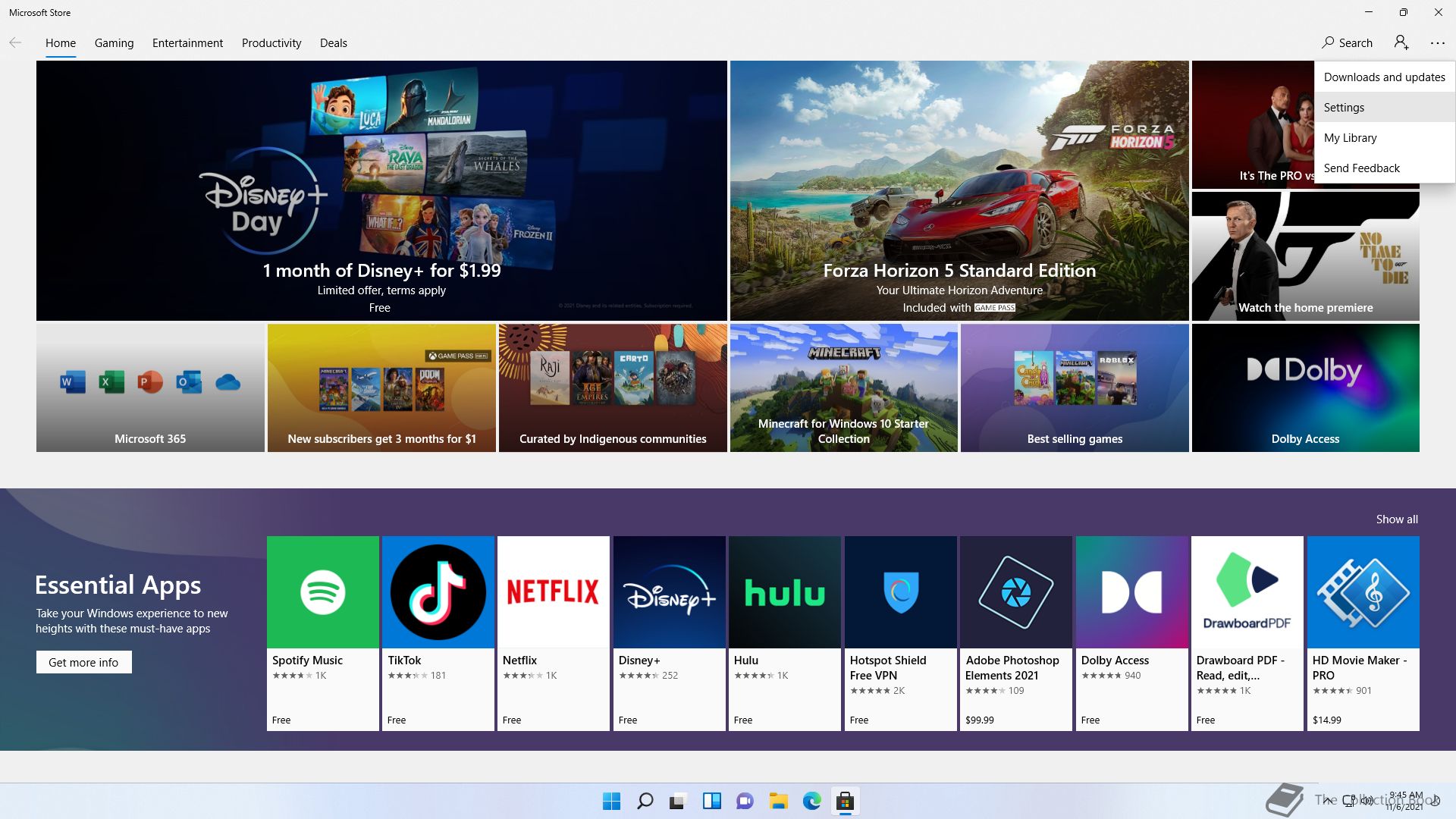The width and height of the screenshot is (1456, 819).
Task: Open the Disney+ Day promotional banner
Action: click(x=381, y=190)
